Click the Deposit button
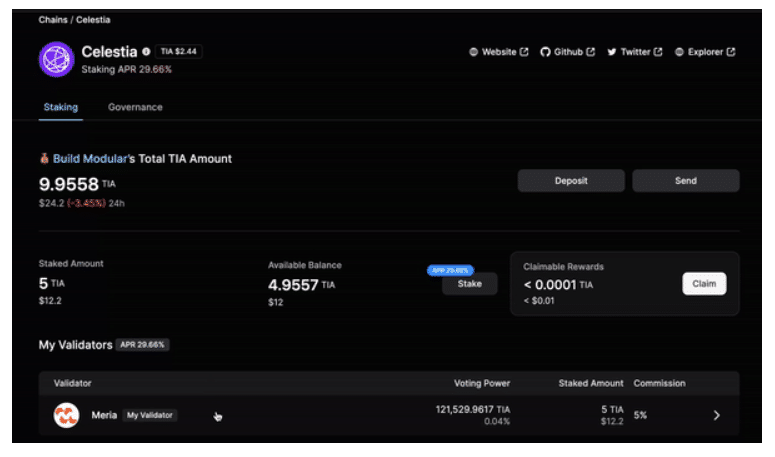The height and width of the screenshot is (457, 775). 571,181
